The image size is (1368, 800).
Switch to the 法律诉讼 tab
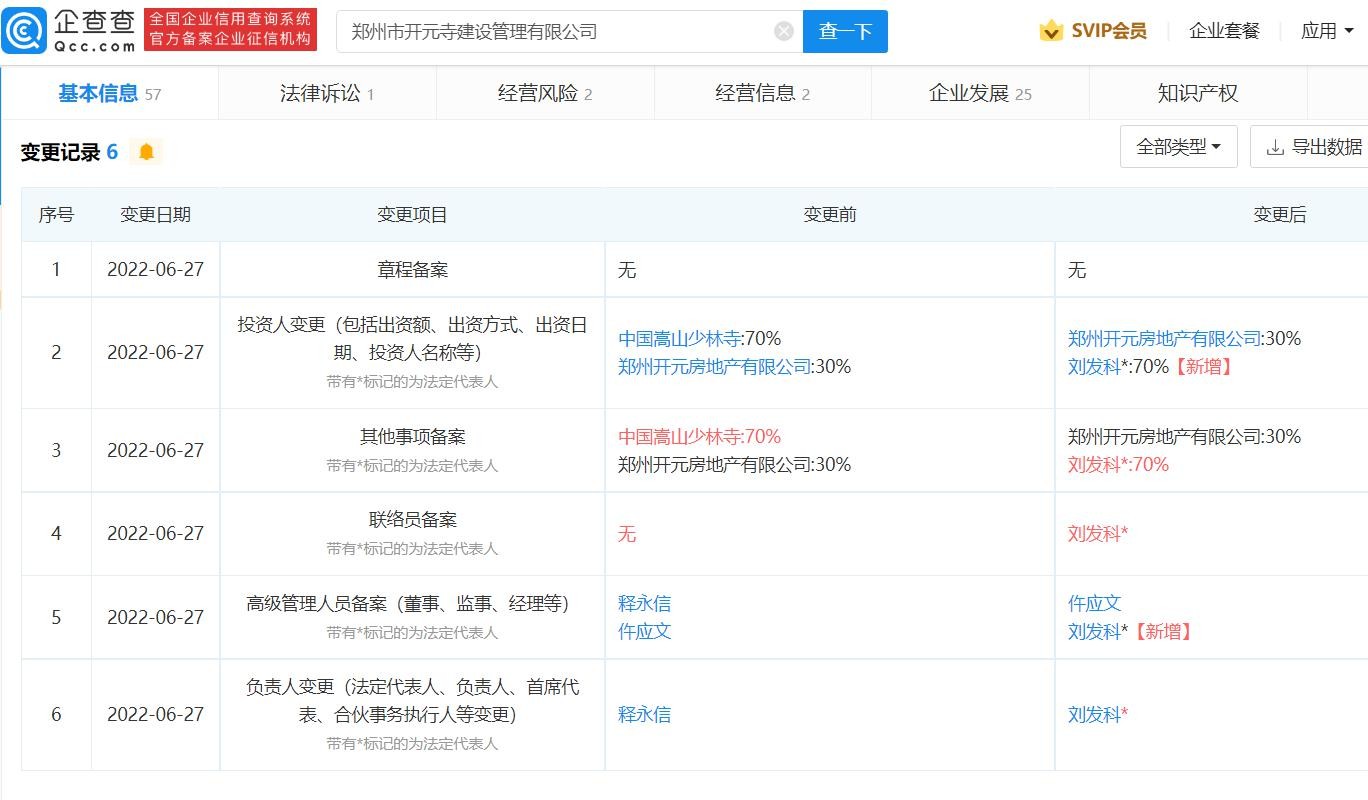327,93
